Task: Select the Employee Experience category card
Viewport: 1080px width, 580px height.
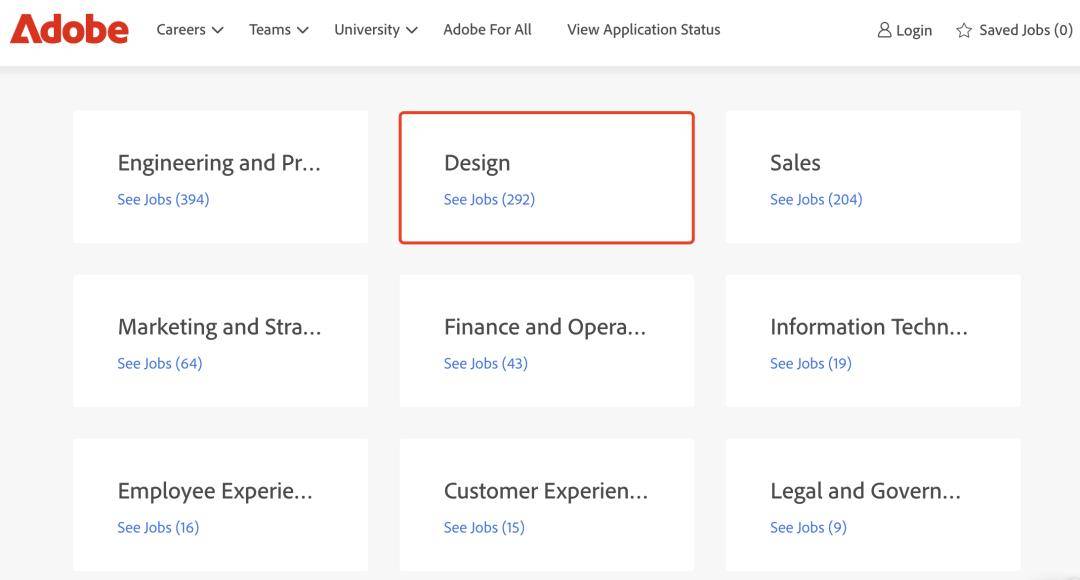Action: (x=220, y=505)
